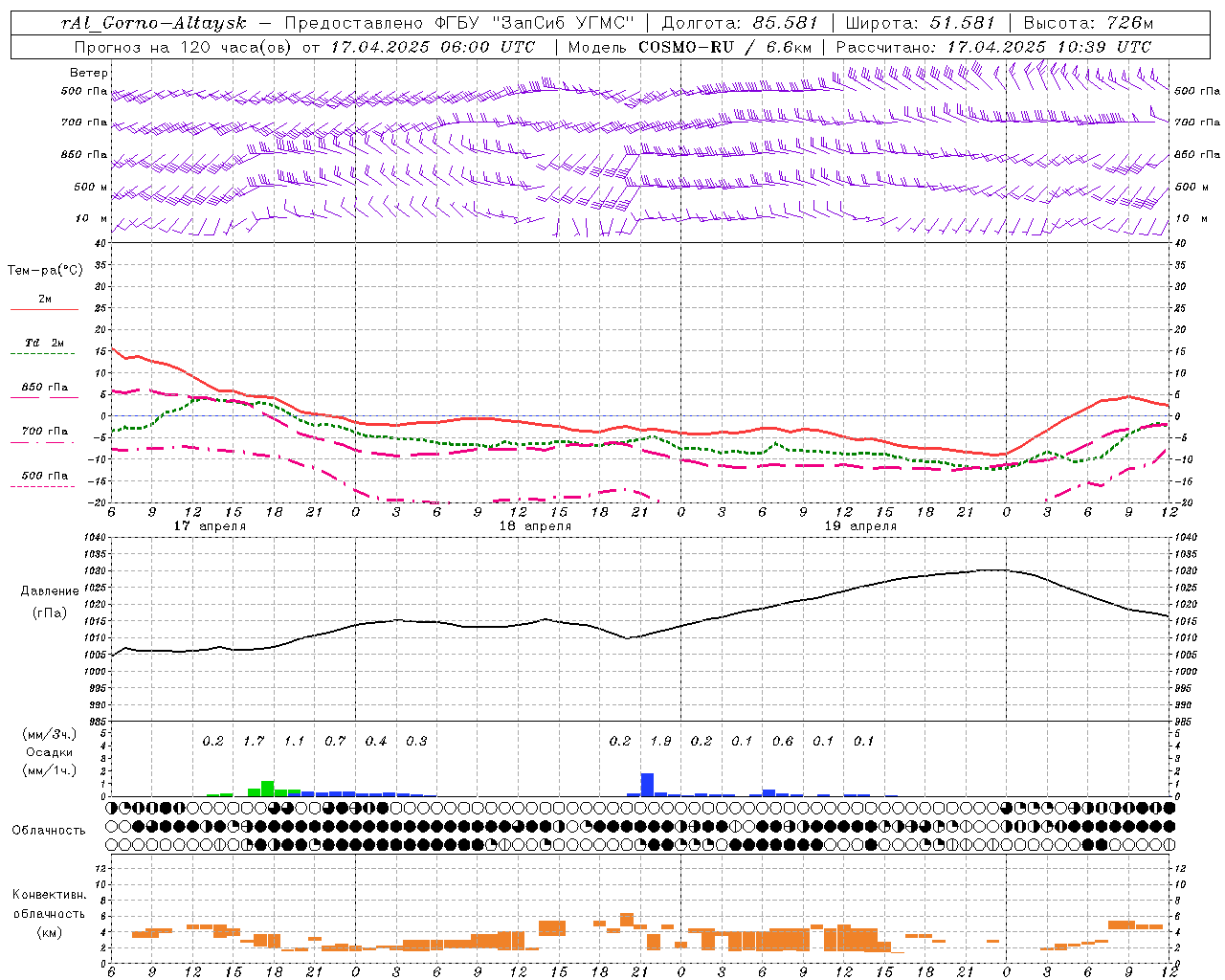The width and height of the screenshot is (1225, 980).
Task: Click the 1.1 precipitation value
Action: coord(294,741)
